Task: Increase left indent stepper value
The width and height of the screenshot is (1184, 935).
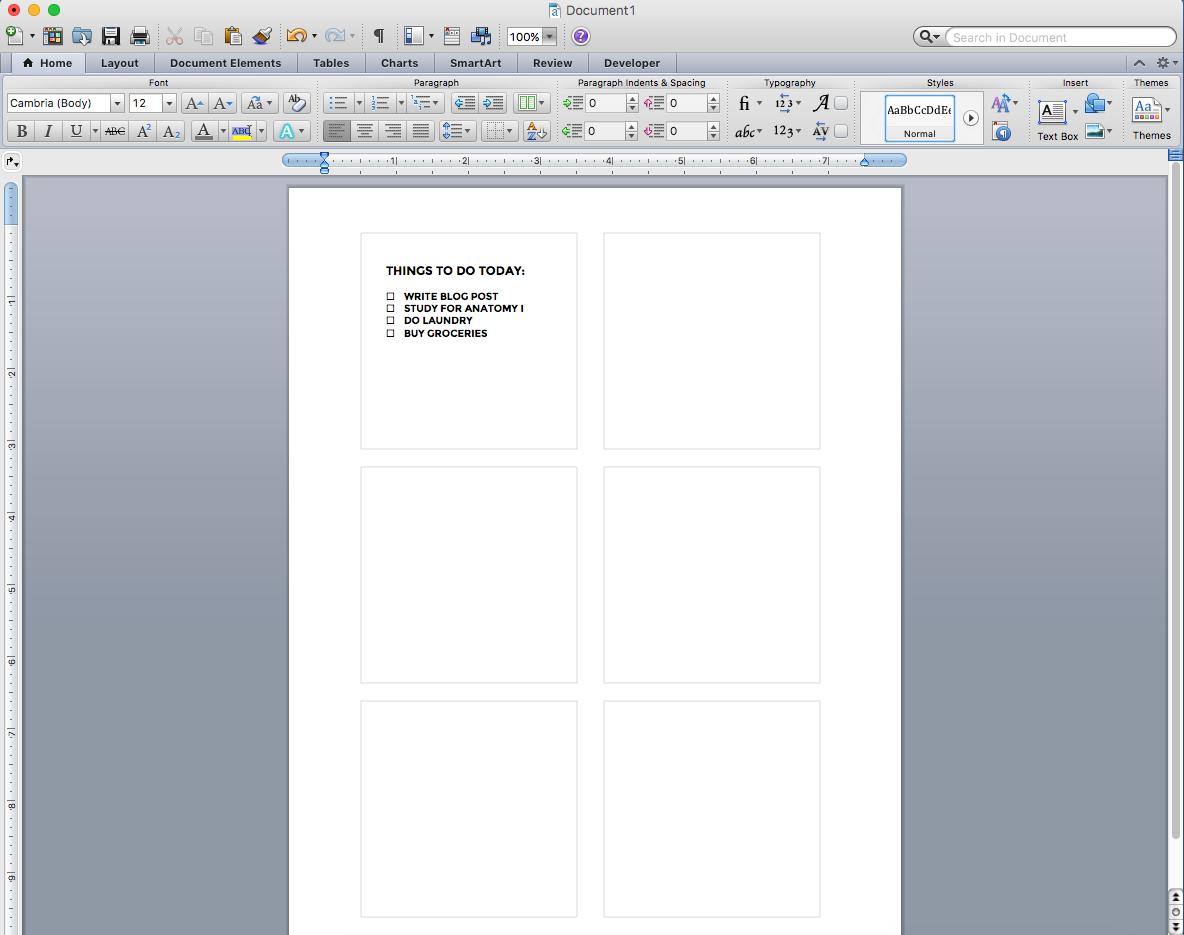Action: pos(632,99)
